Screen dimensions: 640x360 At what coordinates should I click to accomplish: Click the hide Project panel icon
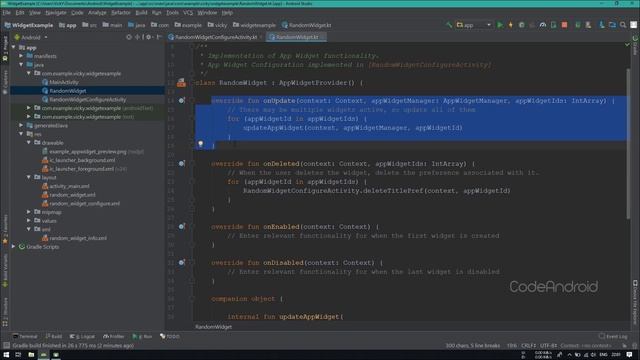point(159,37)
